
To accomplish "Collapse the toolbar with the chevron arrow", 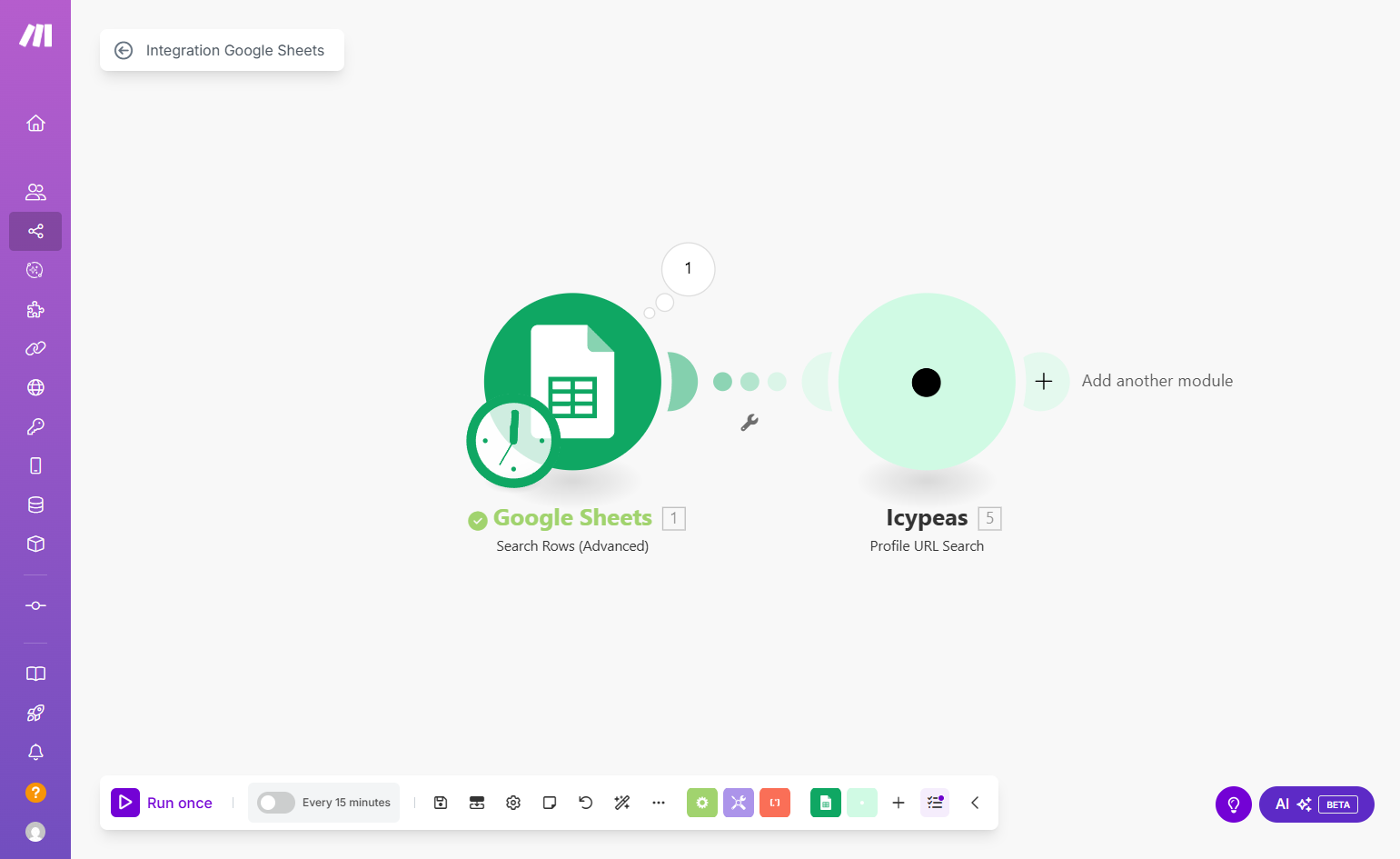I will click(975, 803).
